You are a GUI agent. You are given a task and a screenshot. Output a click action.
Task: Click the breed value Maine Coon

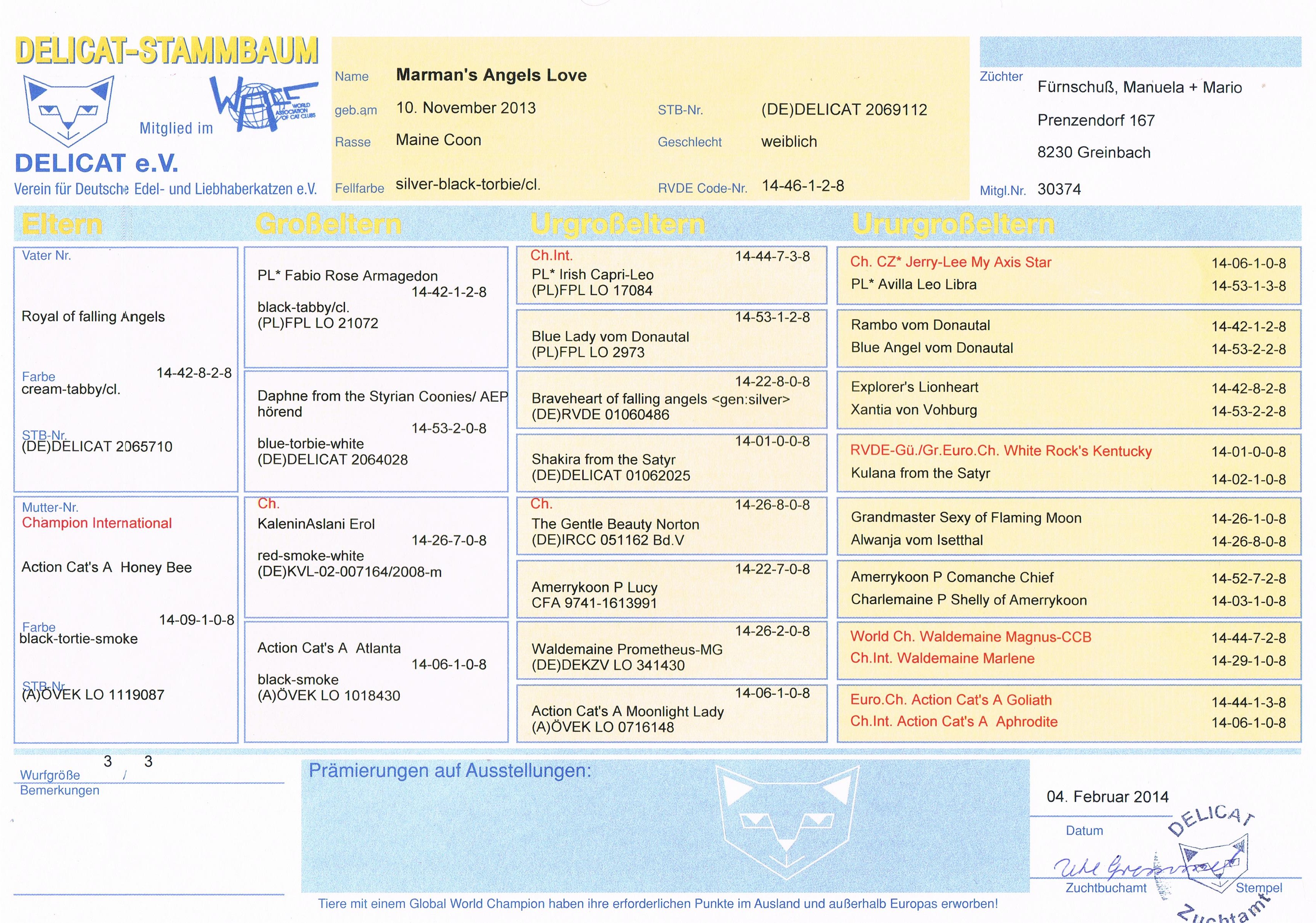[x=439, y=140]
